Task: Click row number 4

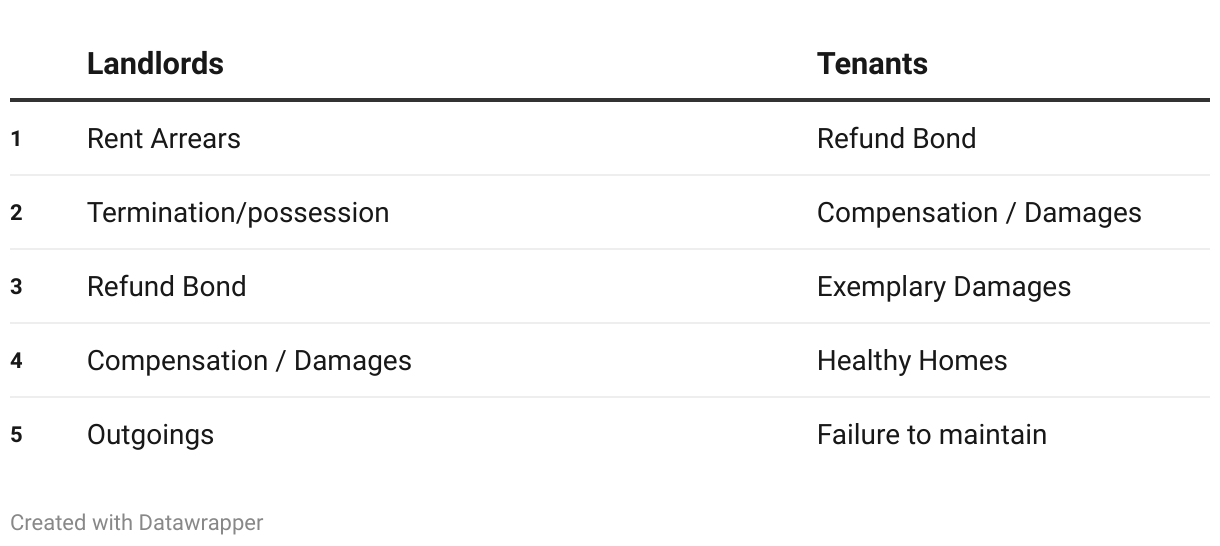Action: (x=16, y=361)
